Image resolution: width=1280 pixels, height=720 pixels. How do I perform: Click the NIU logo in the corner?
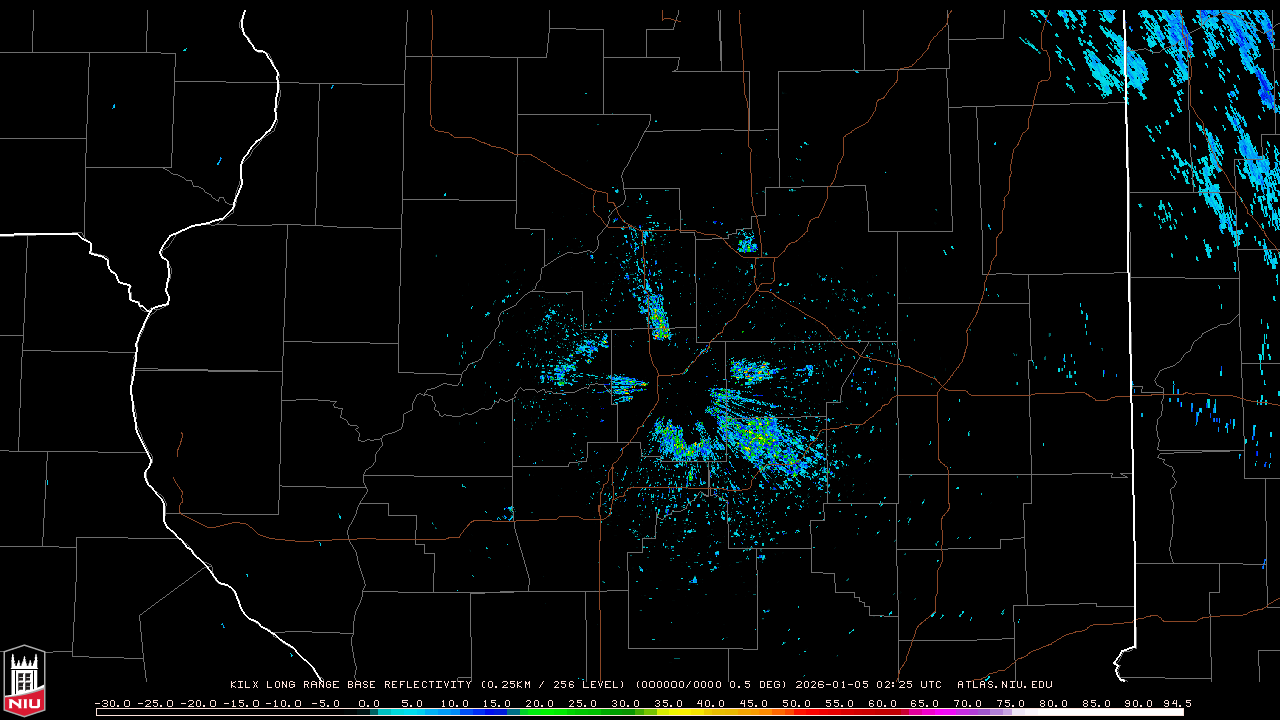point(24,680)
